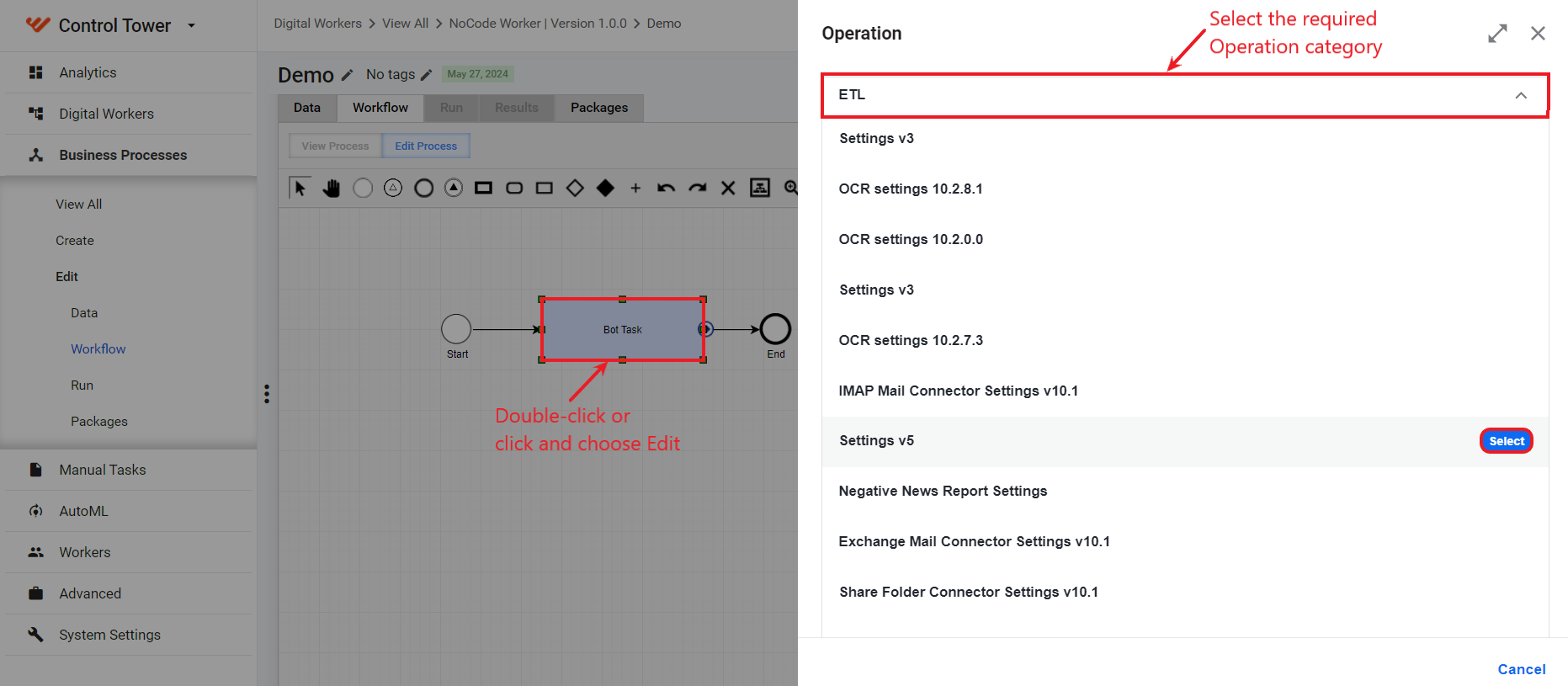Pick the thin rectangle shape
Viewport: 1568px width, 686px height.
click(545, 188)
